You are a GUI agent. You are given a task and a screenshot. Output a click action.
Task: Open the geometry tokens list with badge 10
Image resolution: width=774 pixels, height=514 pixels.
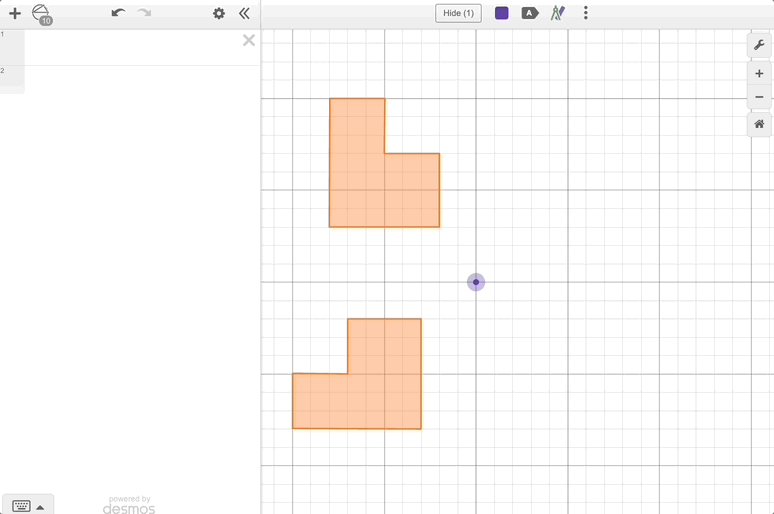(41, 14)
